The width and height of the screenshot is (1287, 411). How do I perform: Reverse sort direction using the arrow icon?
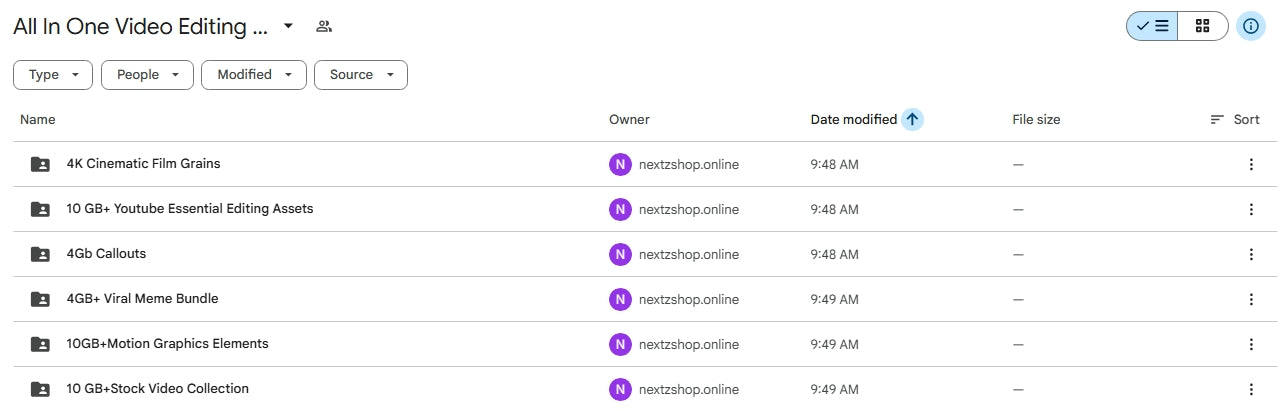[911, 119]
